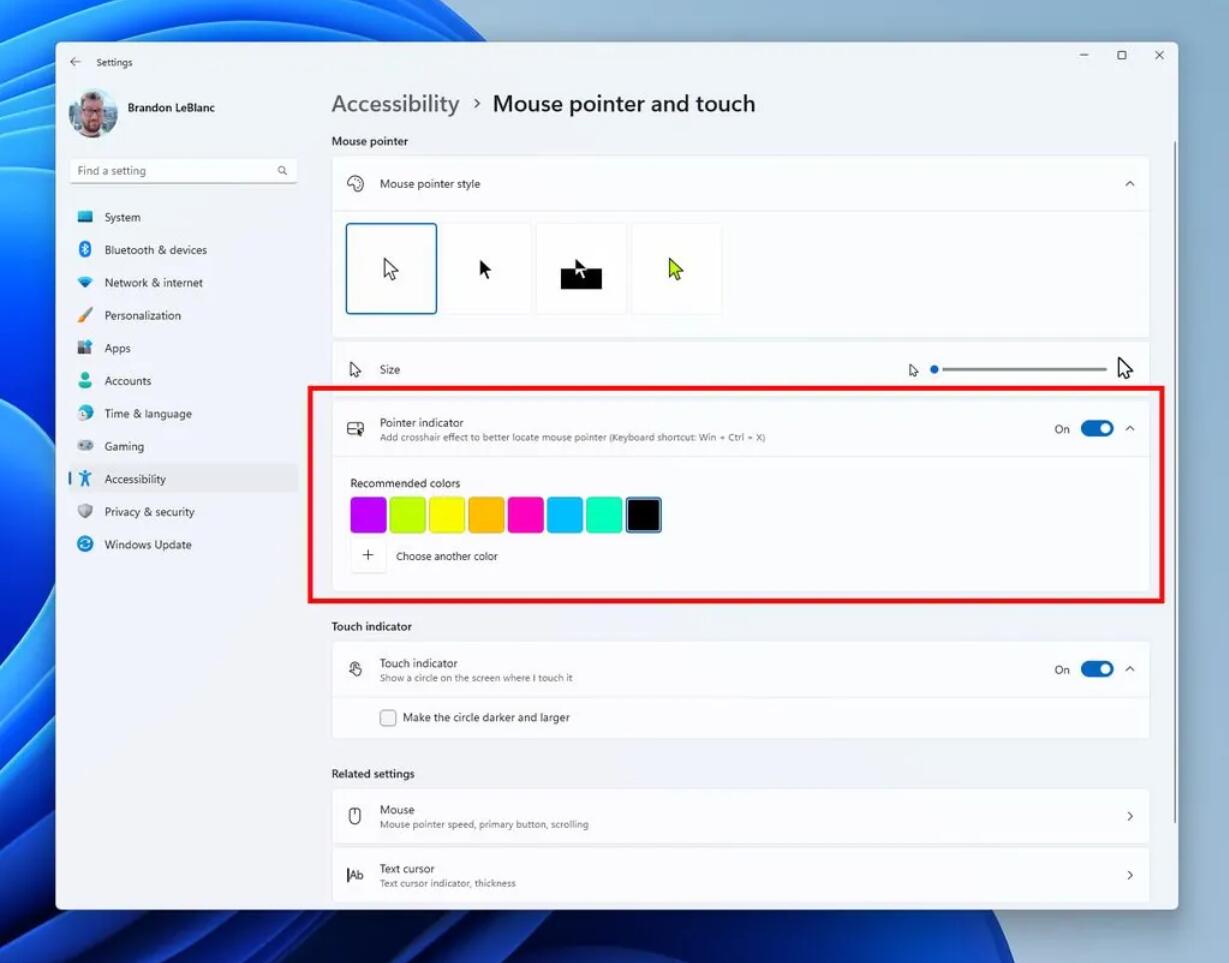Collapse the Mouse pointer style section

point(1130,184)
